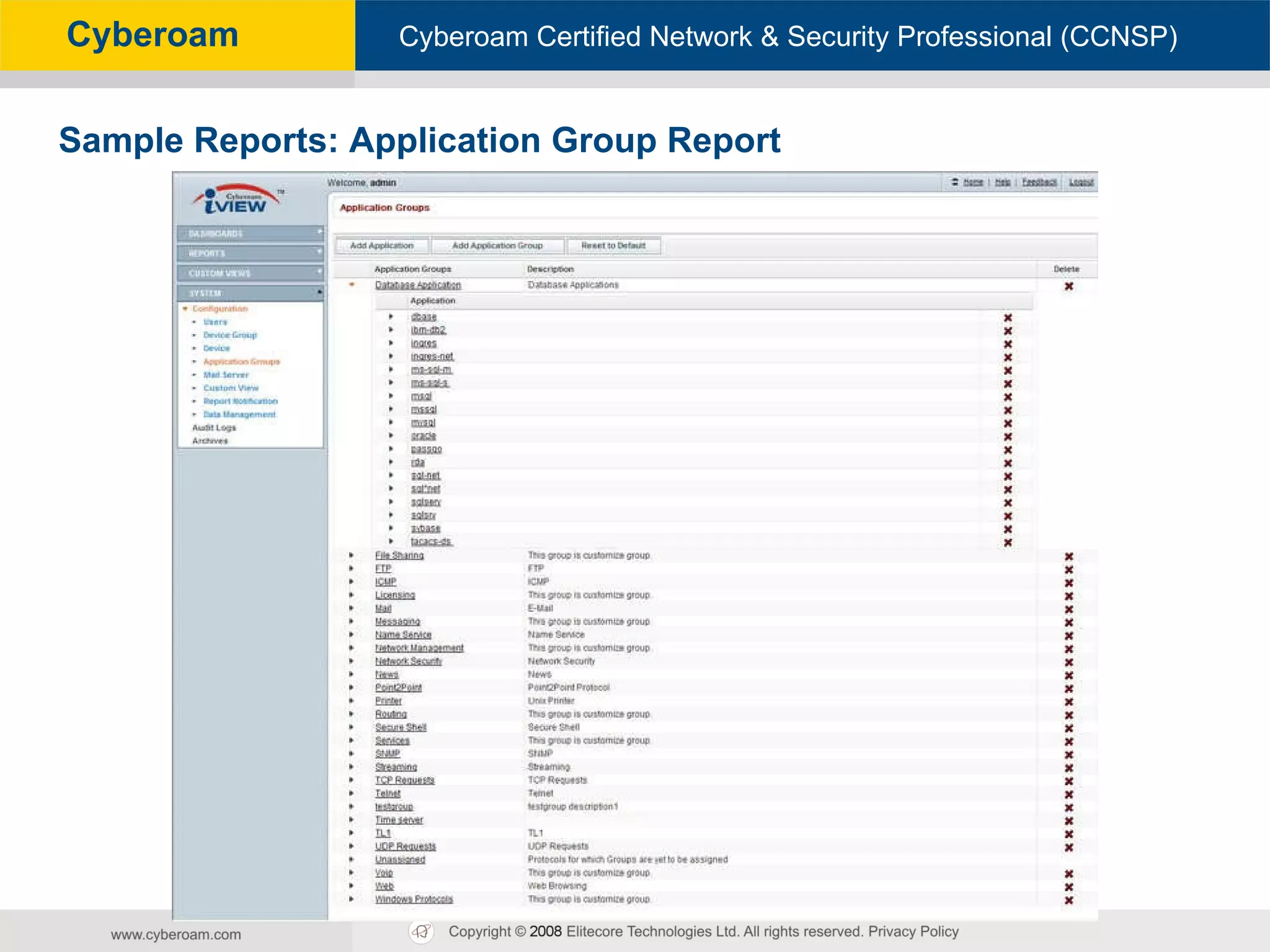
Task: Delete the Windows Protocols group
Action: coord(1068,901)
